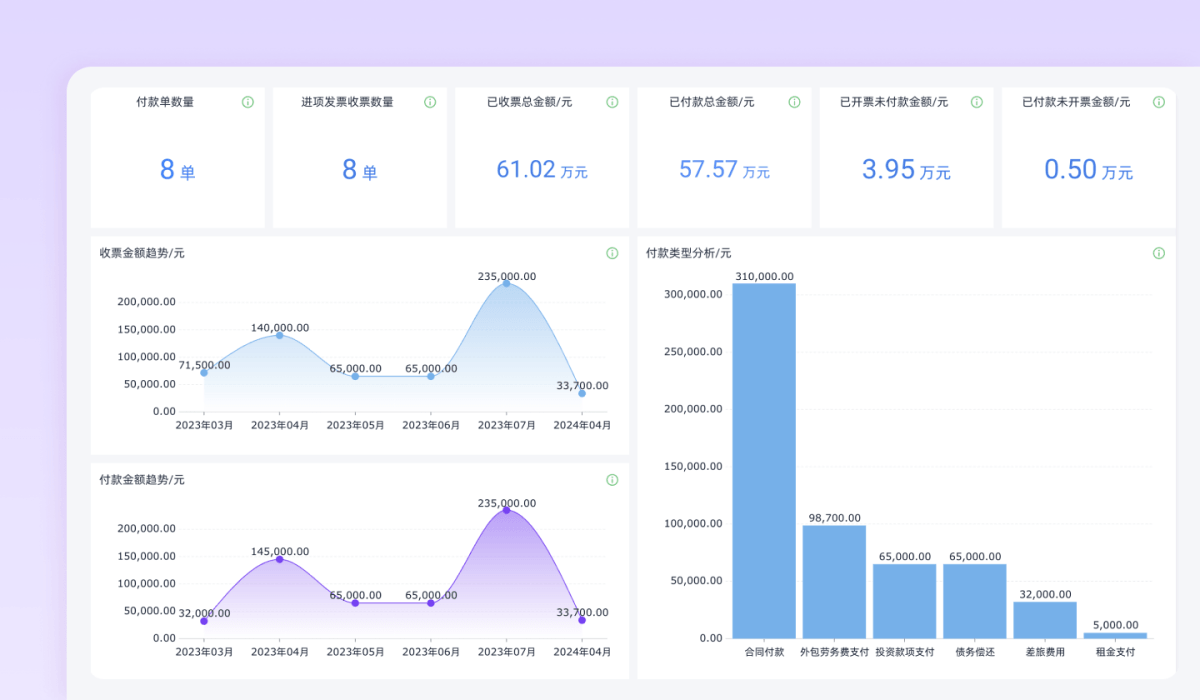Viewport: 1200px width, 700px height.
Task: Click the 付款类型分析/元 chart title
Action: click(688, 253)
